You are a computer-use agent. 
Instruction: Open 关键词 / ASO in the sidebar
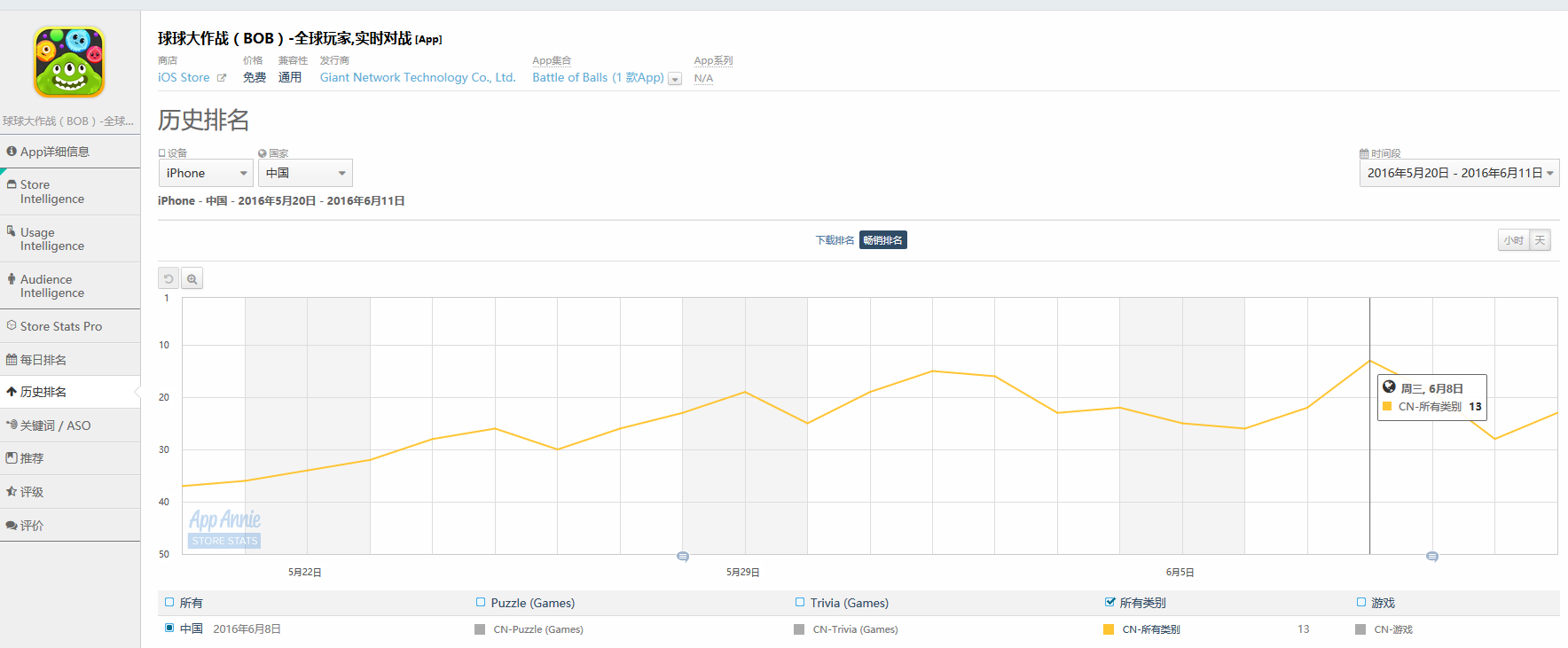[x=70, y=425]
